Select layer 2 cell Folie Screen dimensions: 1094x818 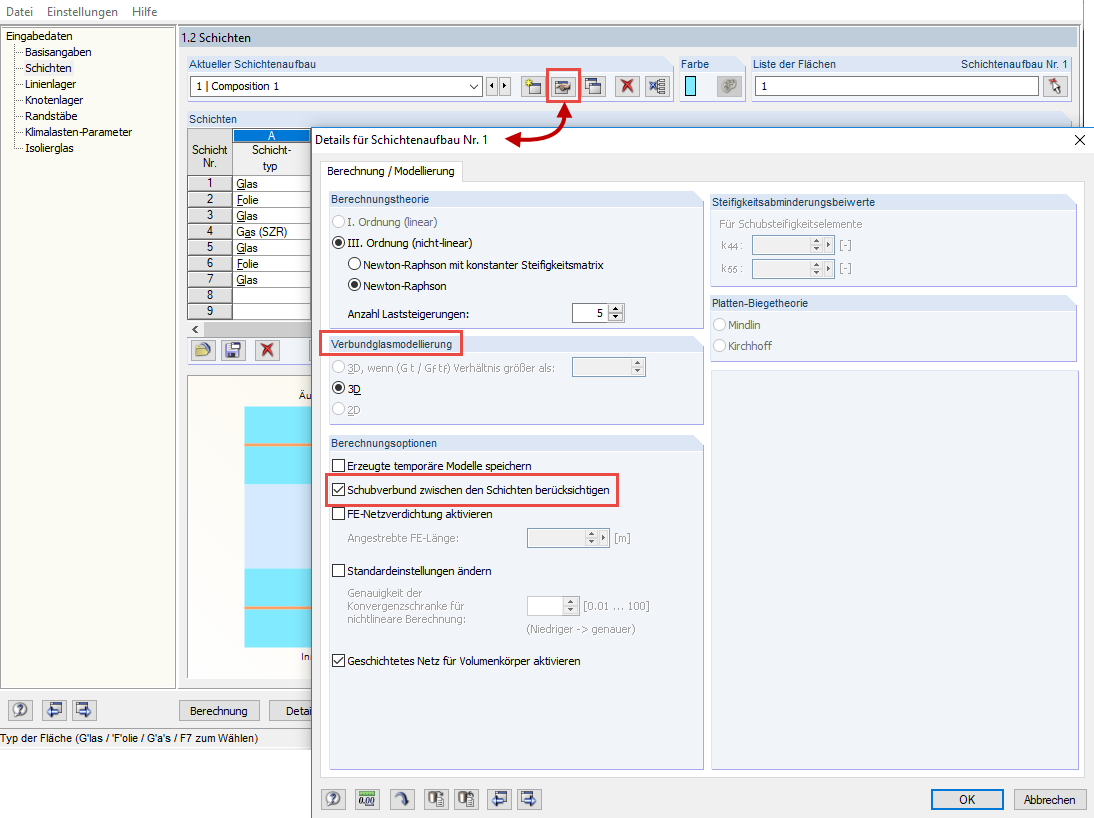[271, 200]
